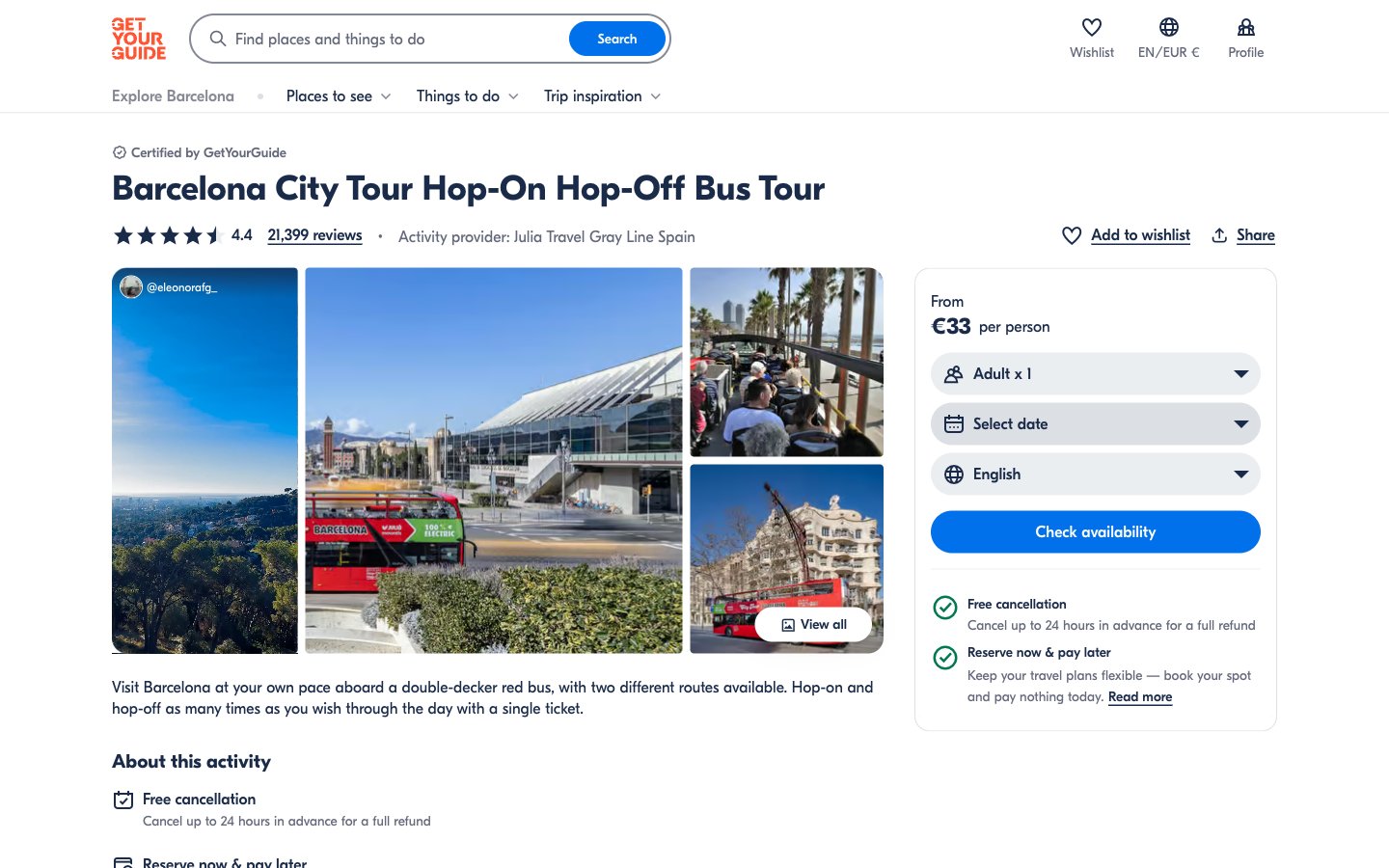Click the star rating icons
The image size is (1389, 868).
(169, 235)
